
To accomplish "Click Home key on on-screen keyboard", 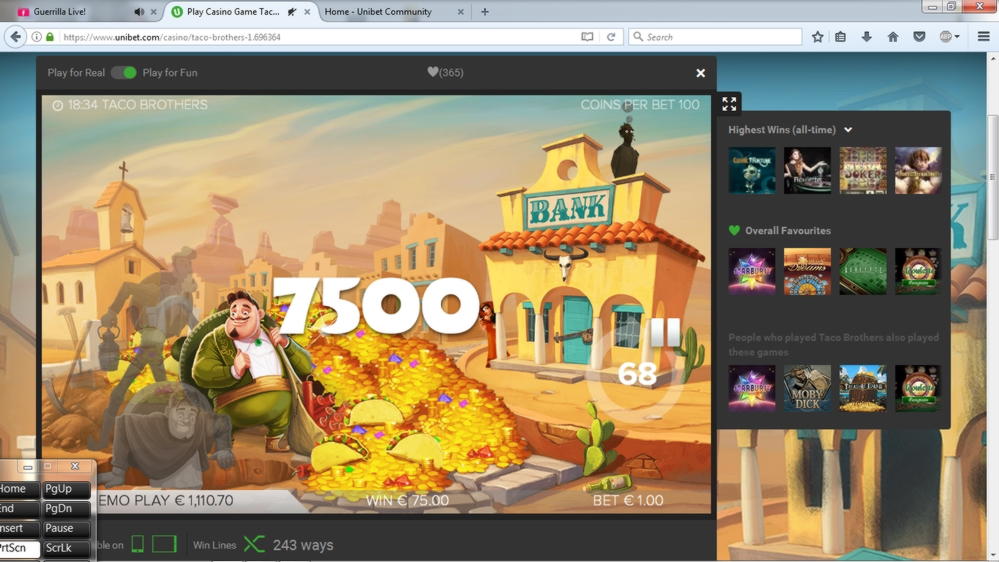I will 19,489.
